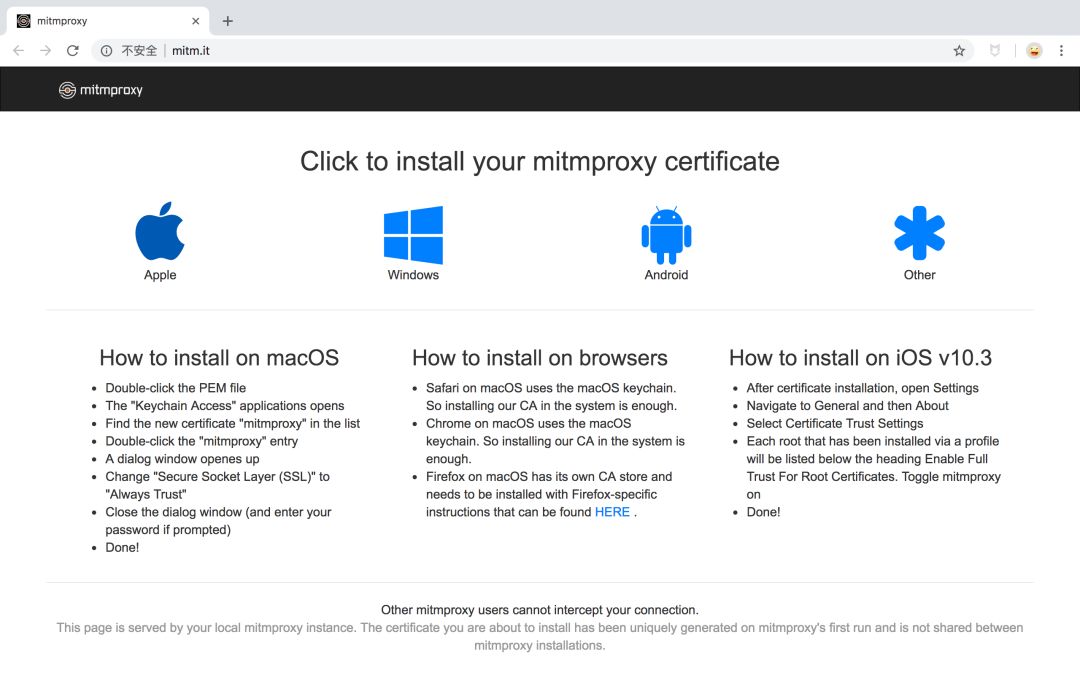Click the 'How to install on iOS v10.3' heading
1080x675 pixels.
point(860,357)
